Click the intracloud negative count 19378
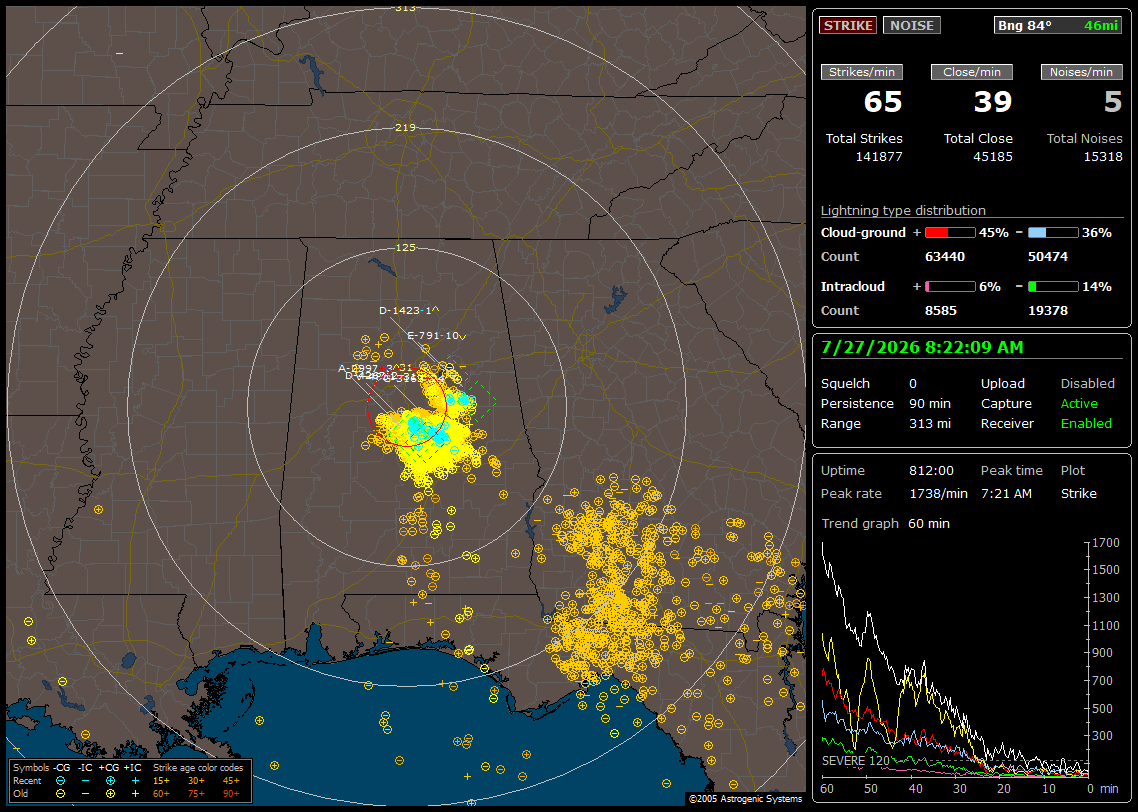The width and height of the screenshot is (1138, 812). [x=1048, y=311]
